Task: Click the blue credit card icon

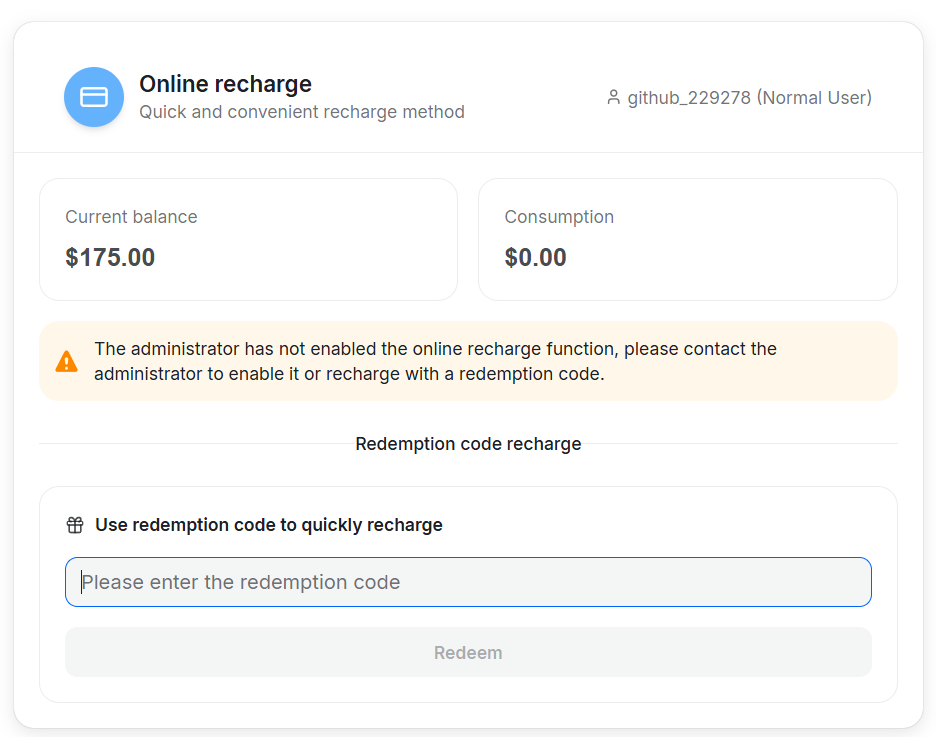Action: point(94,97)
